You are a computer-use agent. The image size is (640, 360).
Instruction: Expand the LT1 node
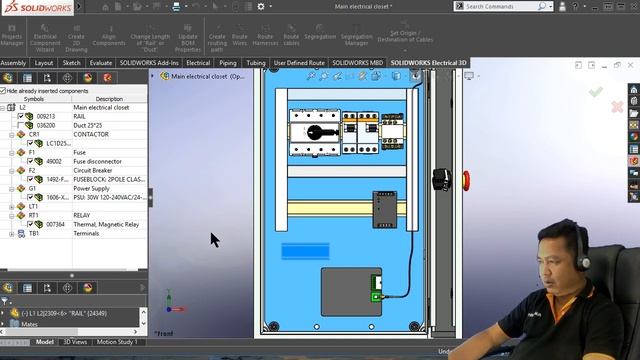pyautogui.click(x=12, y=207)
